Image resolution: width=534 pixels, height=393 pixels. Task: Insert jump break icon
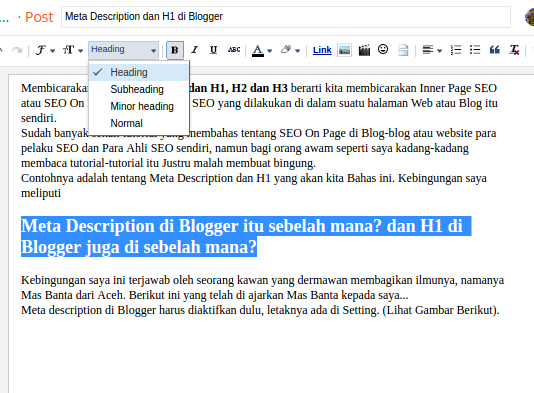click(x=403, y=50)
